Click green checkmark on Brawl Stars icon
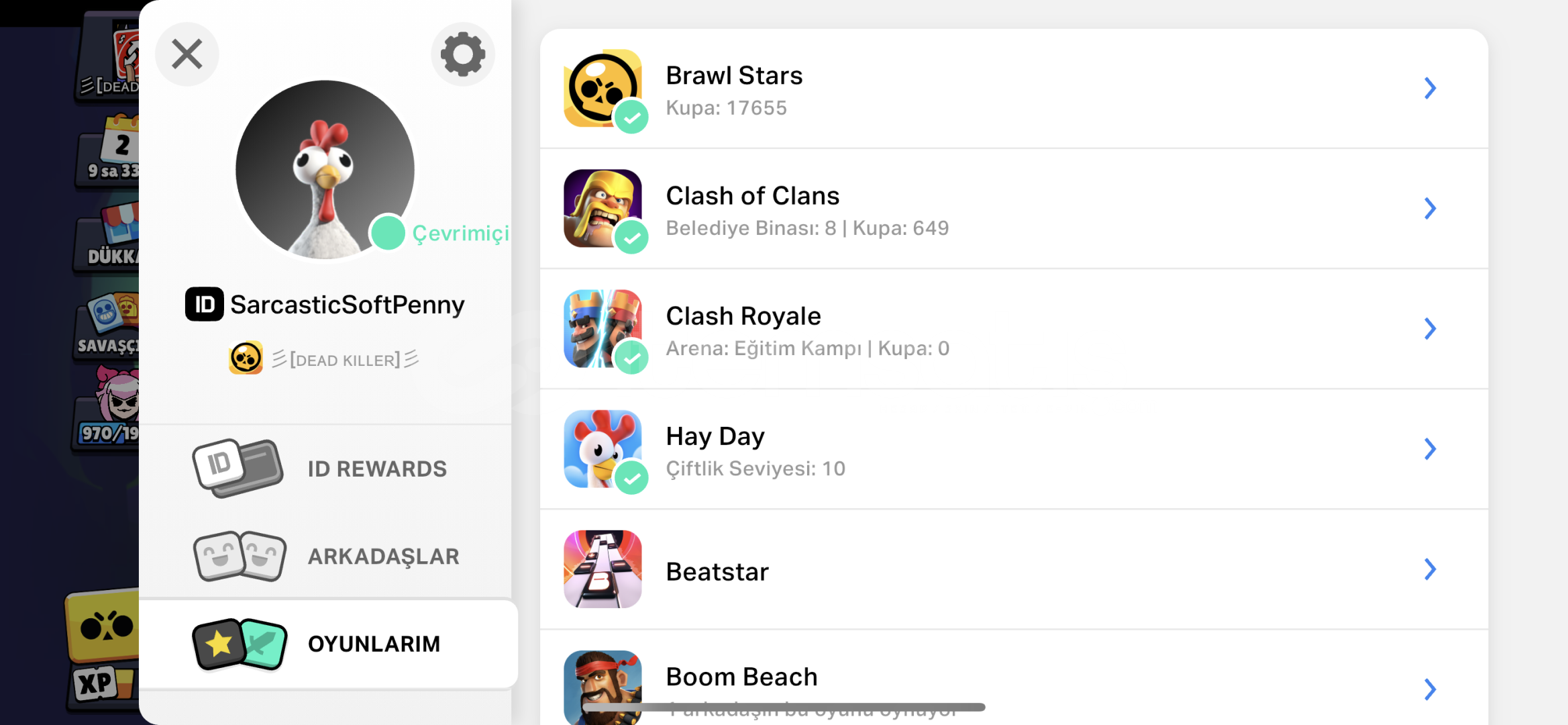1568x725 pixels. tap(631, 117)
